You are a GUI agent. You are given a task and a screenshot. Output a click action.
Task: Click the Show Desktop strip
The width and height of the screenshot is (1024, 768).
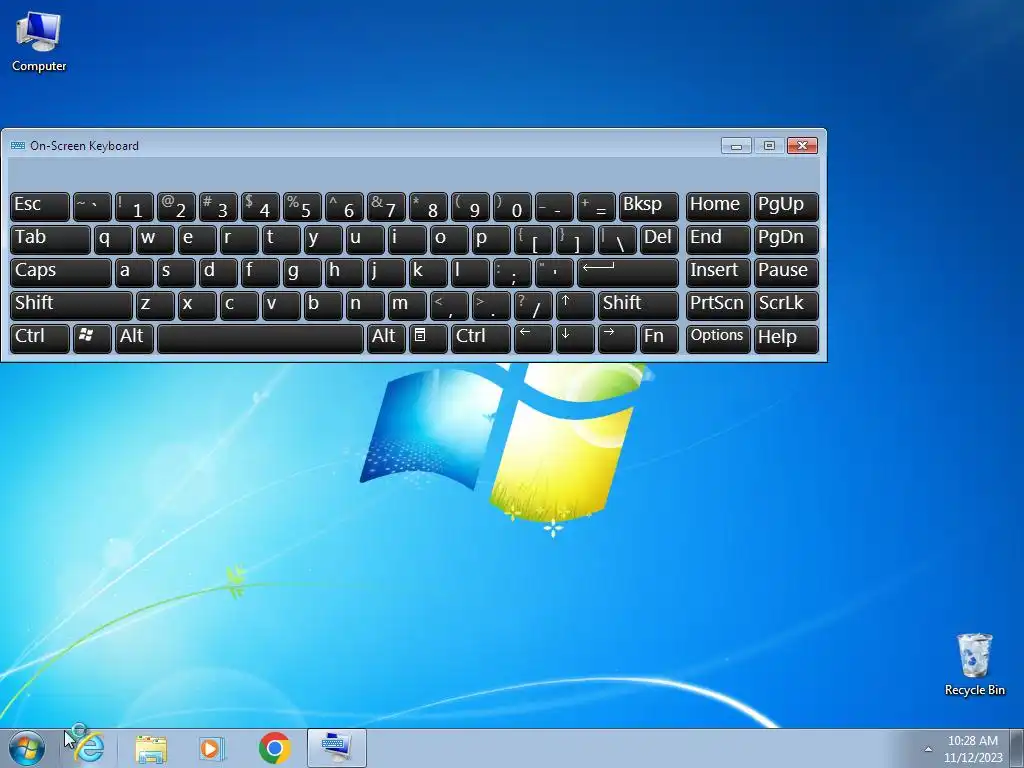pos(1017,749)
